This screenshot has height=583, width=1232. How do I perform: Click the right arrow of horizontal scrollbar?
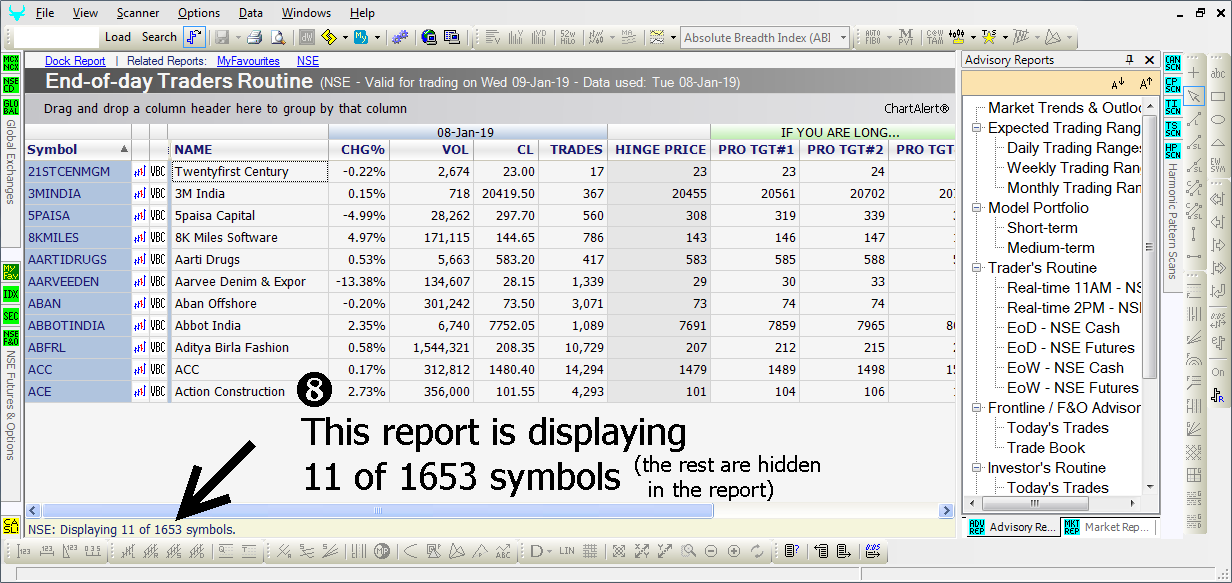click(x=946, y=511)
